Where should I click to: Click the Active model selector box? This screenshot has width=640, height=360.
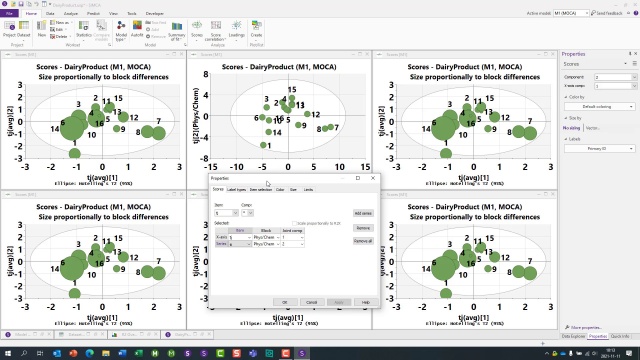[571, 13]
